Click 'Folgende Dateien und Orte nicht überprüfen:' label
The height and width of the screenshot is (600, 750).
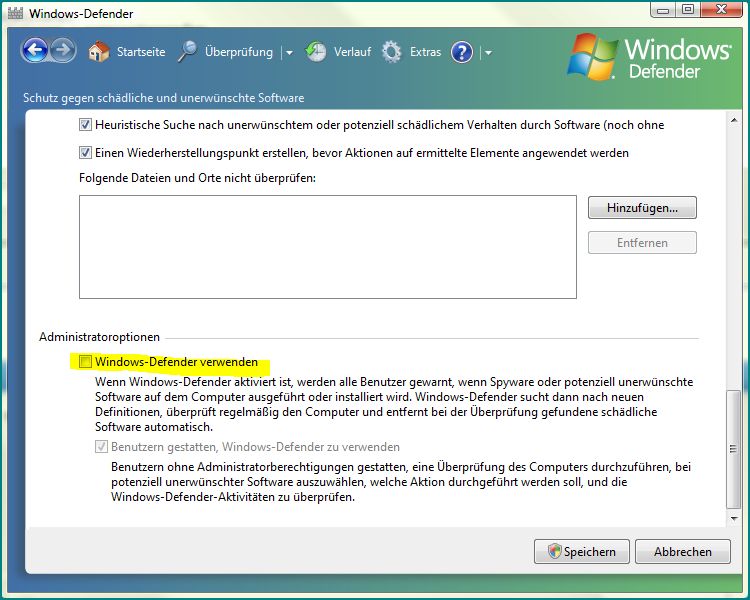click(x=197, y=178)
